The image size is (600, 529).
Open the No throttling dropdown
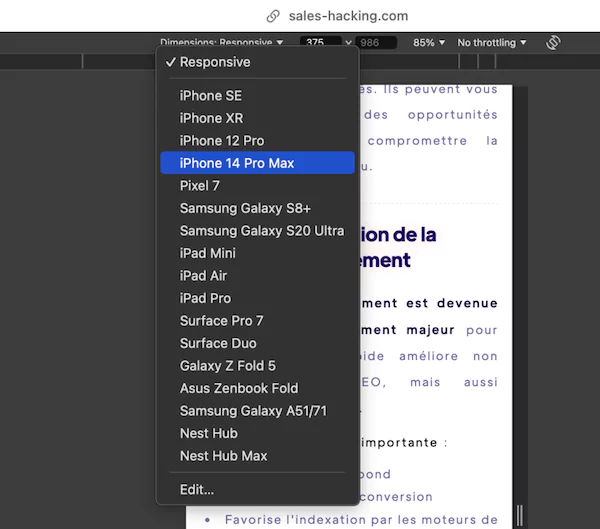pos(492,42)
